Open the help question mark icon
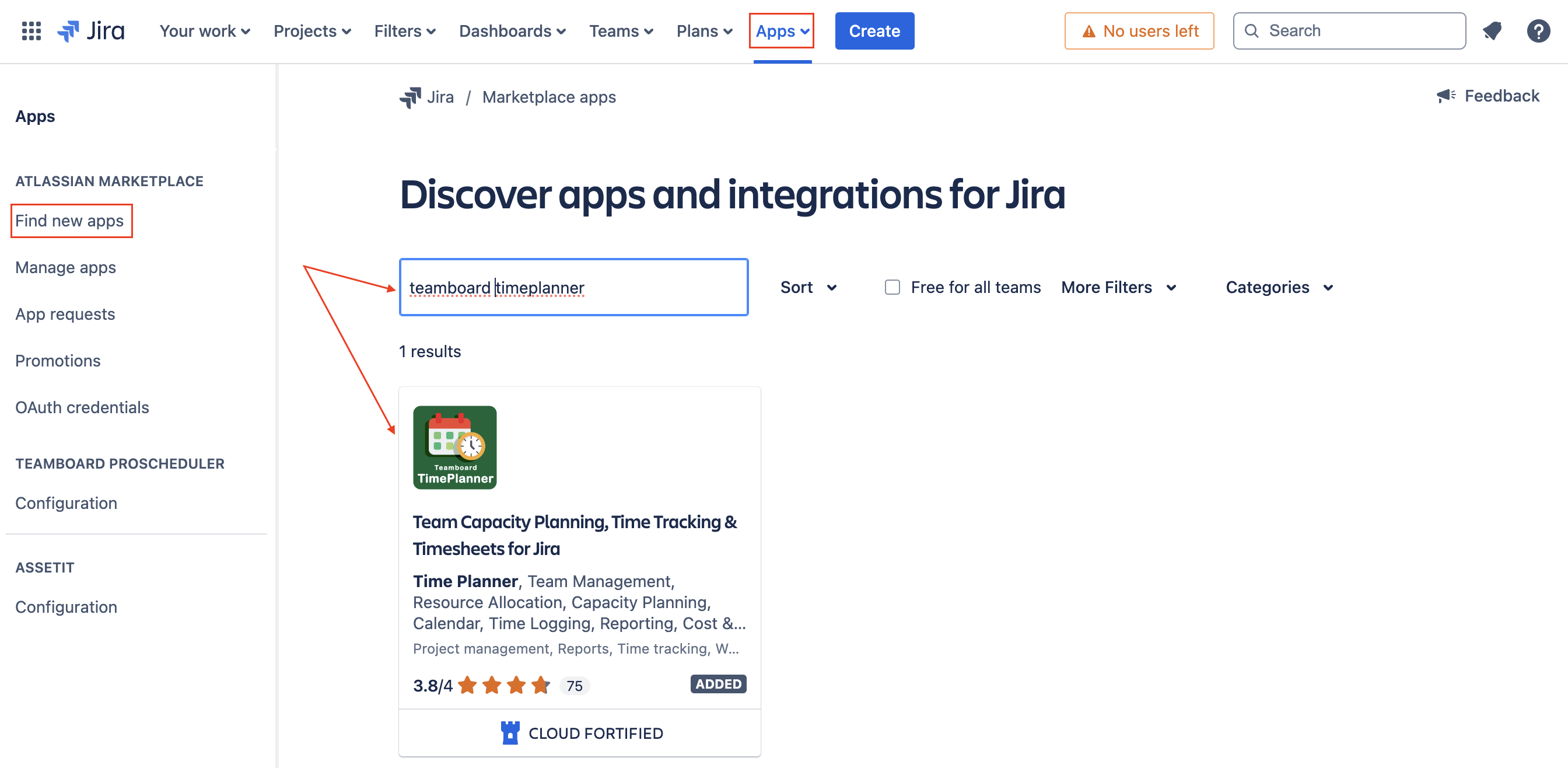 coord(1538,31)
